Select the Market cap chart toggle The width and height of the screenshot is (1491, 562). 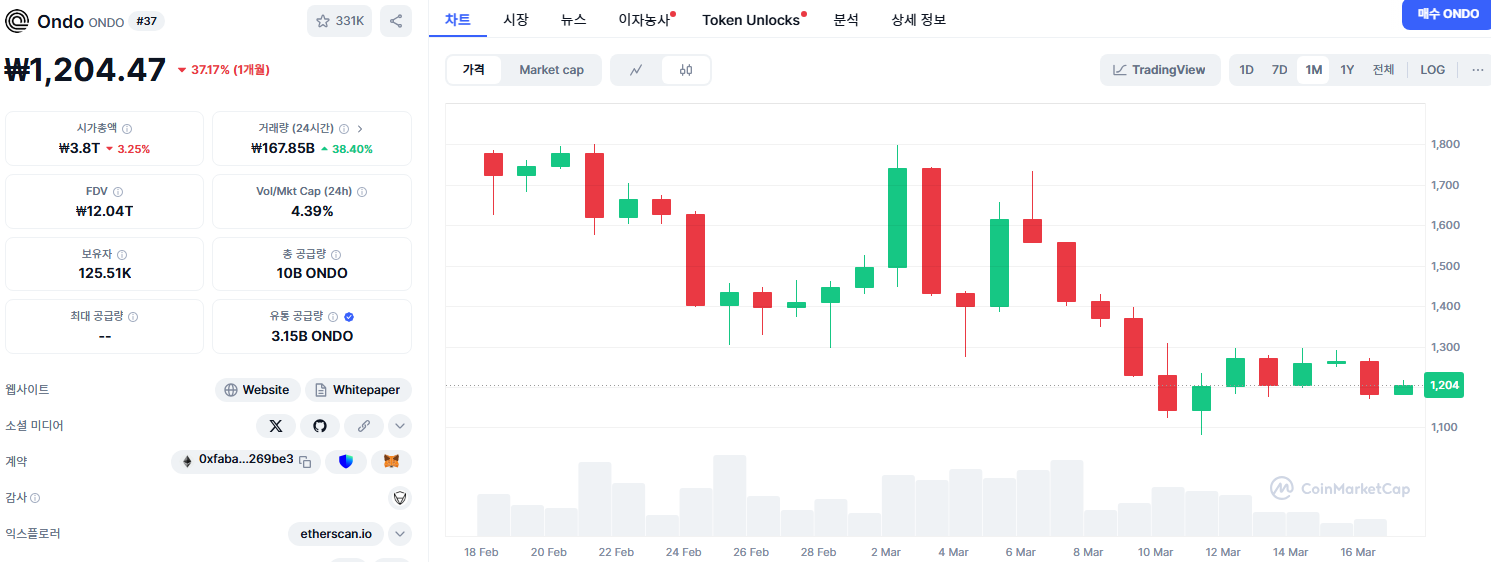pyautogui.click(x=551, y=70)
